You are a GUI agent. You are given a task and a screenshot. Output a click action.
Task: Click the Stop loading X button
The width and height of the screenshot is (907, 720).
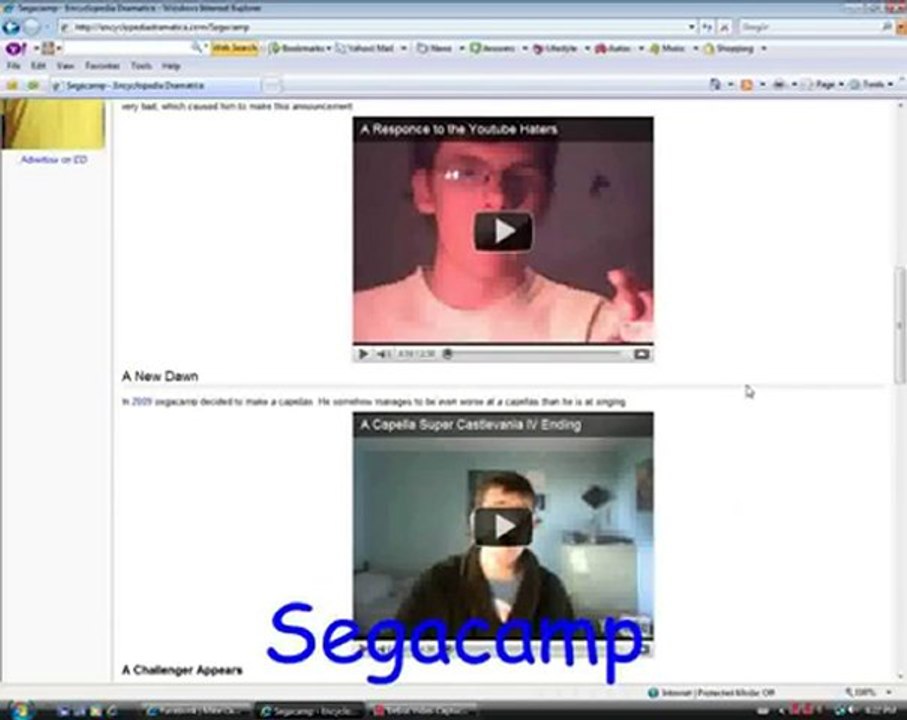(x=724, y=27)
